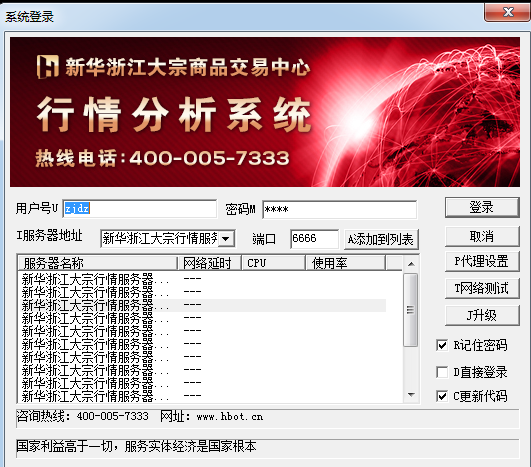Viewport: 531px width, 467px height.
Task: Click the 端口 port field showing 6666
Action: (x=314, y=239)
